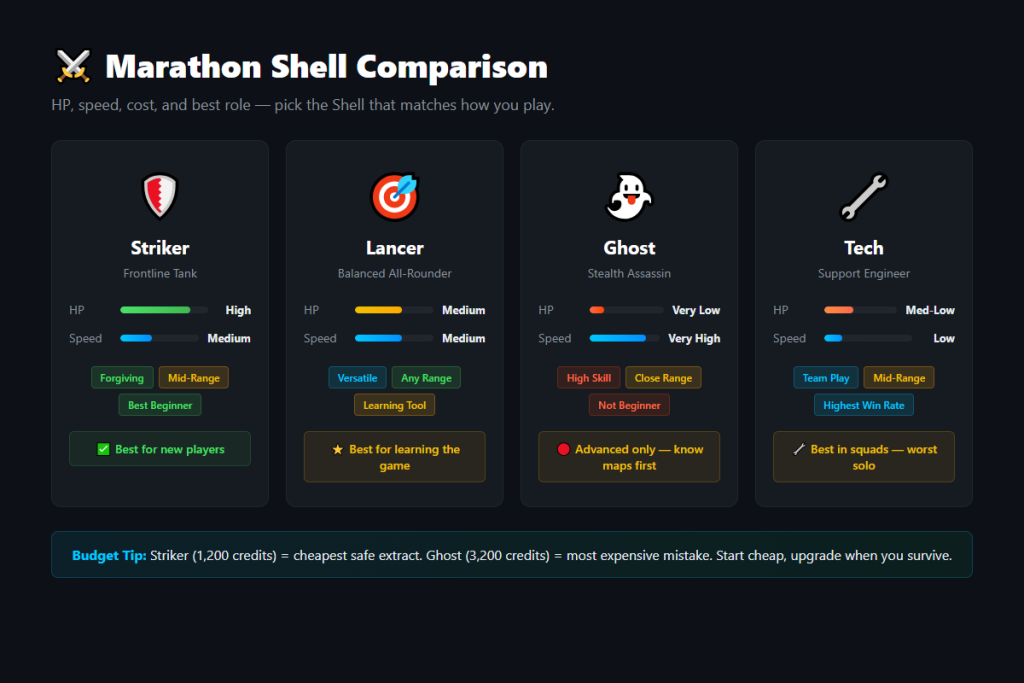
Task: Click the Striker card title
Action: [x=160, y=248]
